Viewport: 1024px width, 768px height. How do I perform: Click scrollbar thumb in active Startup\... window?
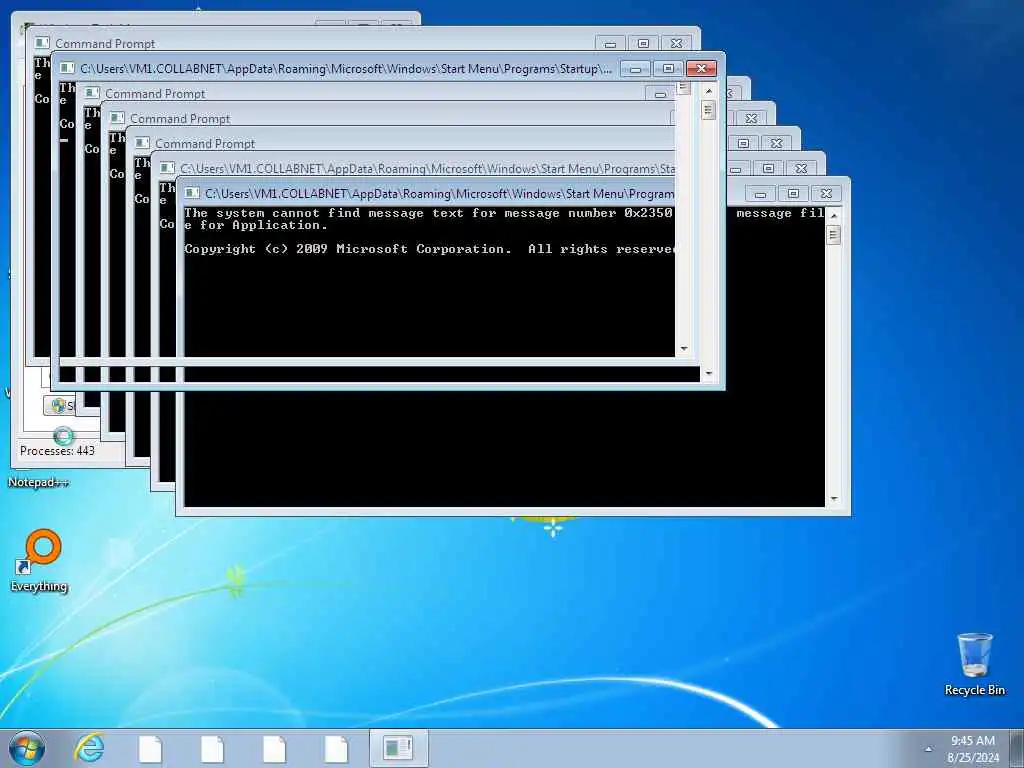point(709,110)
